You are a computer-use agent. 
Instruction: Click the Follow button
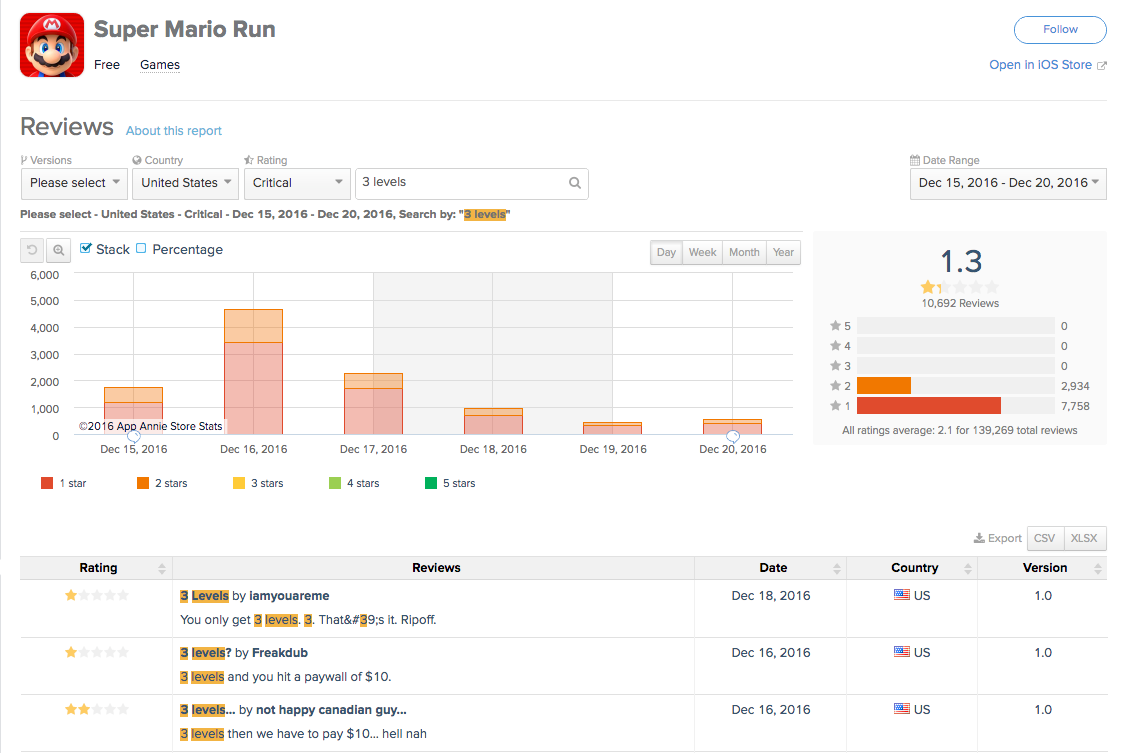[1060, 29]
